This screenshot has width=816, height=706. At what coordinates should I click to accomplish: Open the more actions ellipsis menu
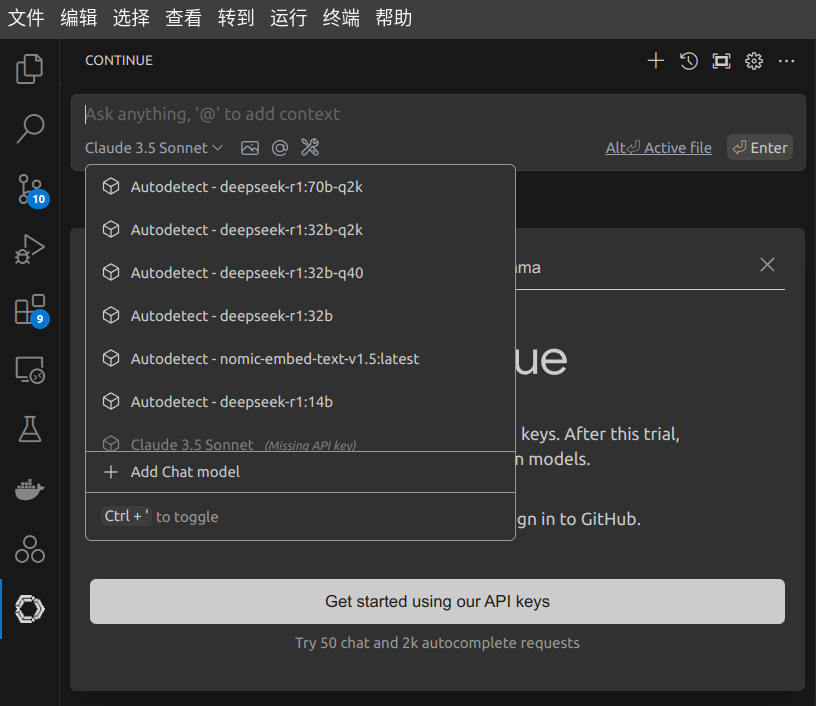[786, 61]
